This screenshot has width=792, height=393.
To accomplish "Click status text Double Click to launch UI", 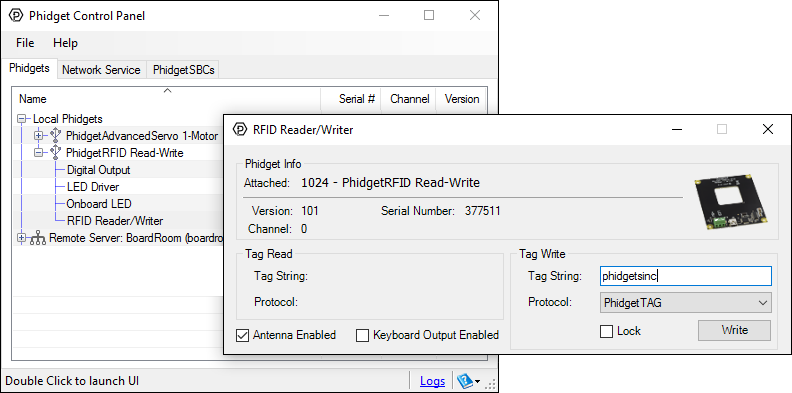I will [x=72, y=381].
